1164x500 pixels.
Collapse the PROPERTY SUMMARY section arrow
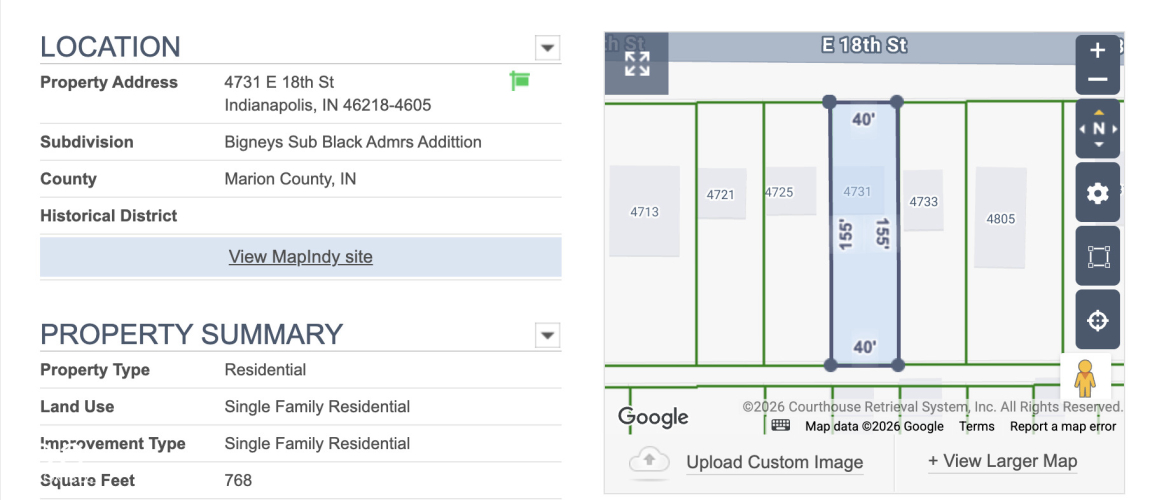(547, 335)
